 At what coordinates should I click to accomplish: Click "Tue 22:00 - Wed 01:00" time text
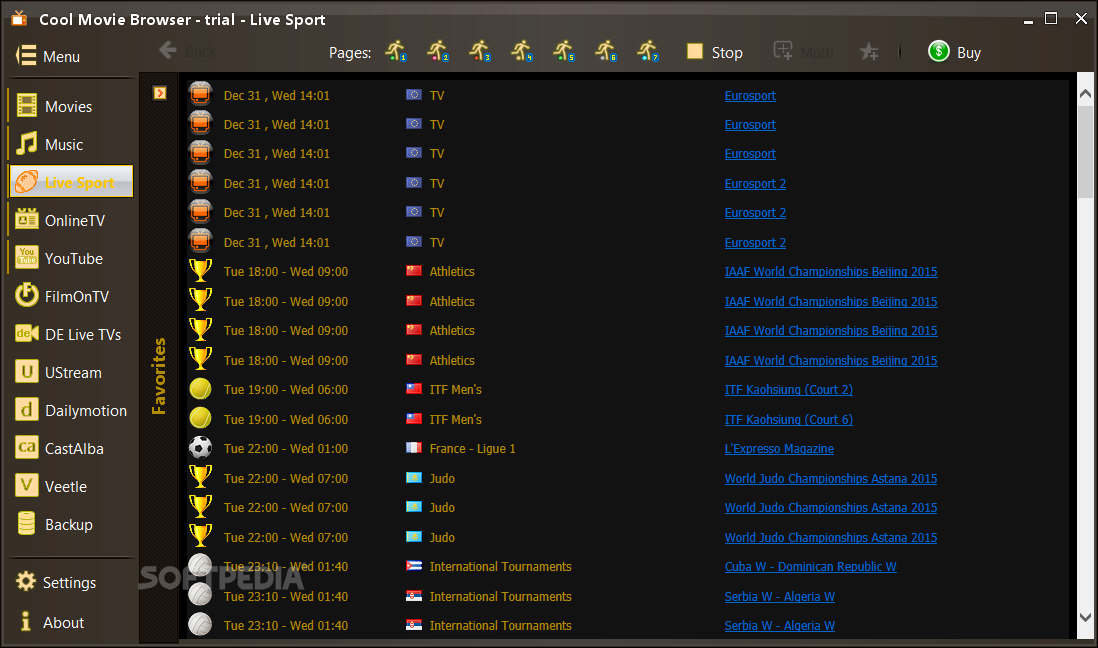pyautogui.click(x=286, y=448)
